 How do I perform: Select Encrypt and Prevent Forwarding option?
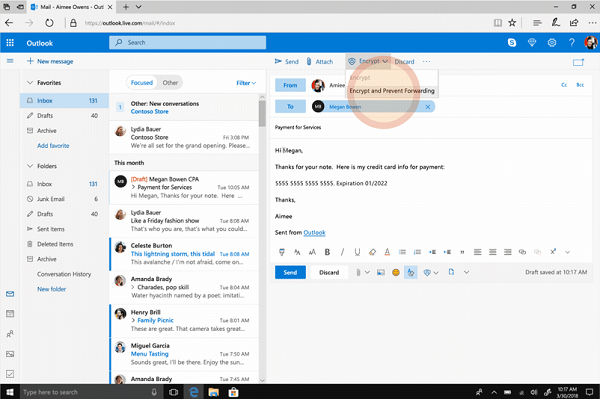[392, 91]
